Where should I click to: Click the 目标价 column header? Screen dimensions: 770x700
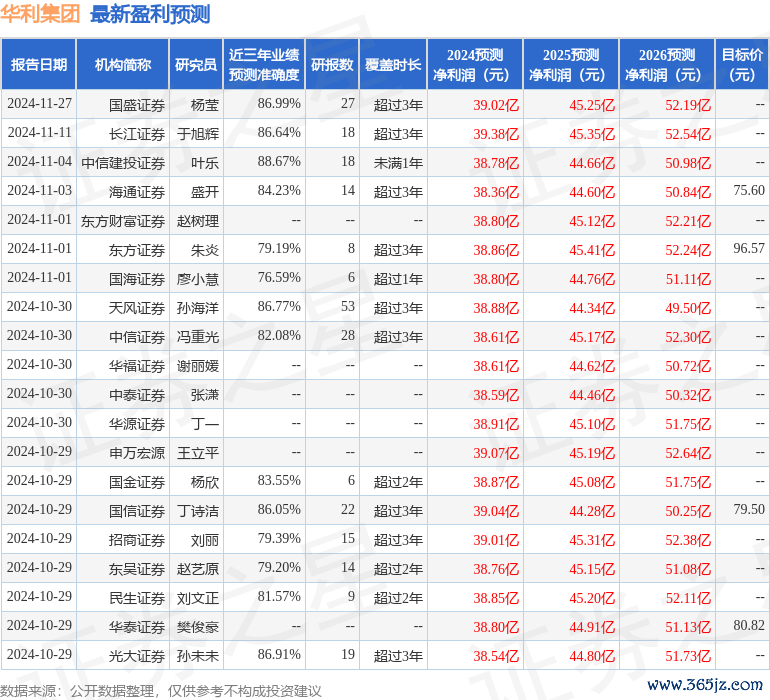tap(742, 64)
